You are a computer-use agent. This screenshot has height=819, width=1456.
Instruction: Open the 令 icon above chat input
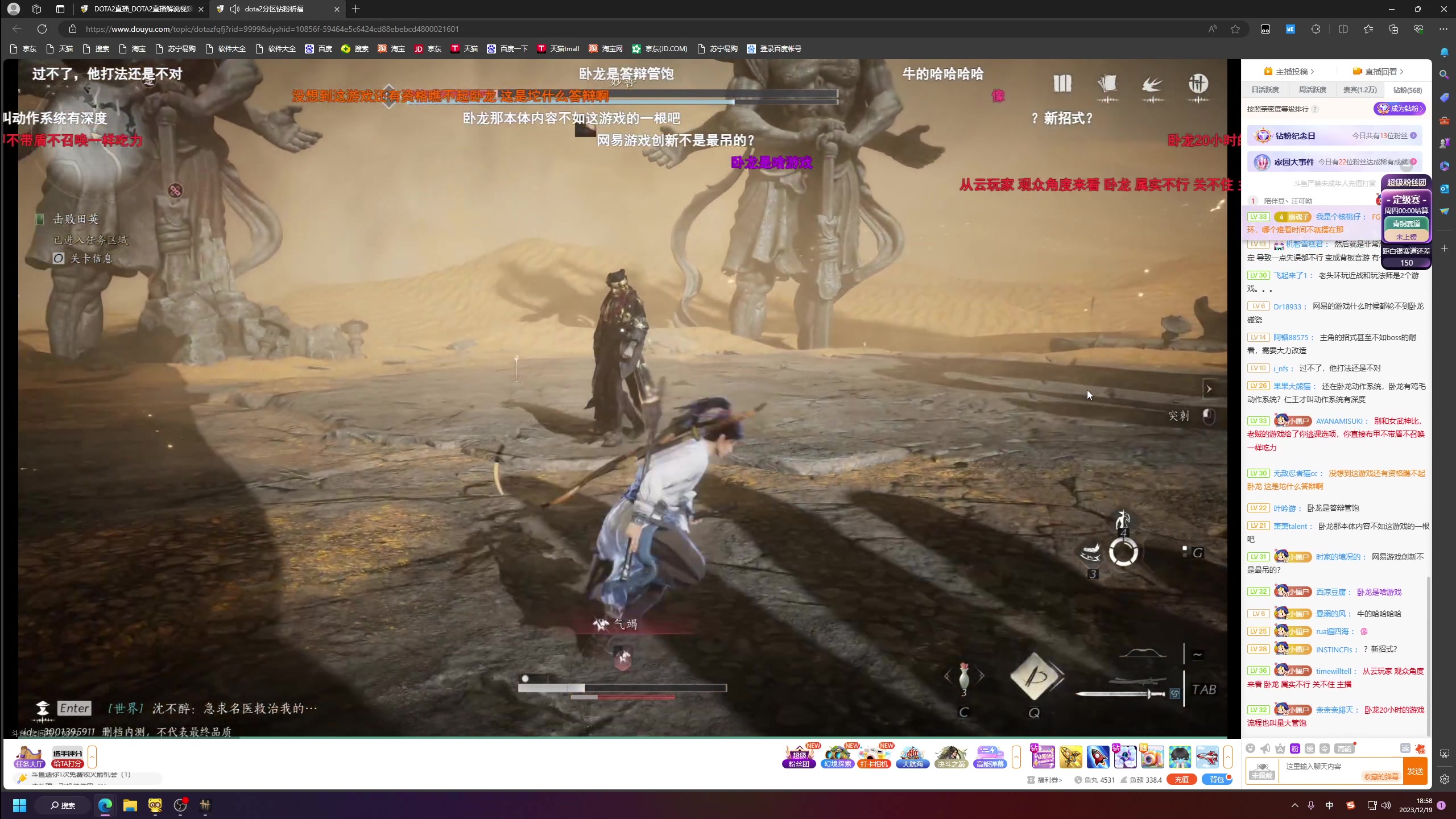pyautogui.click(x=1325, y=748)
